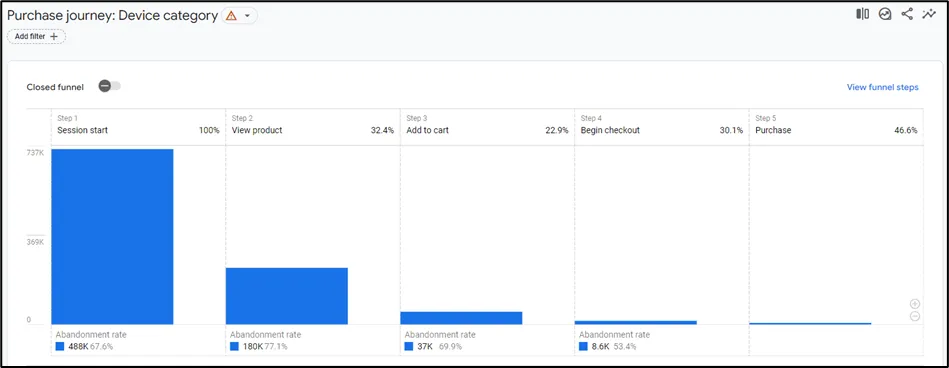
Task: Click the 'Session start' step label
Action: point(82,130)
